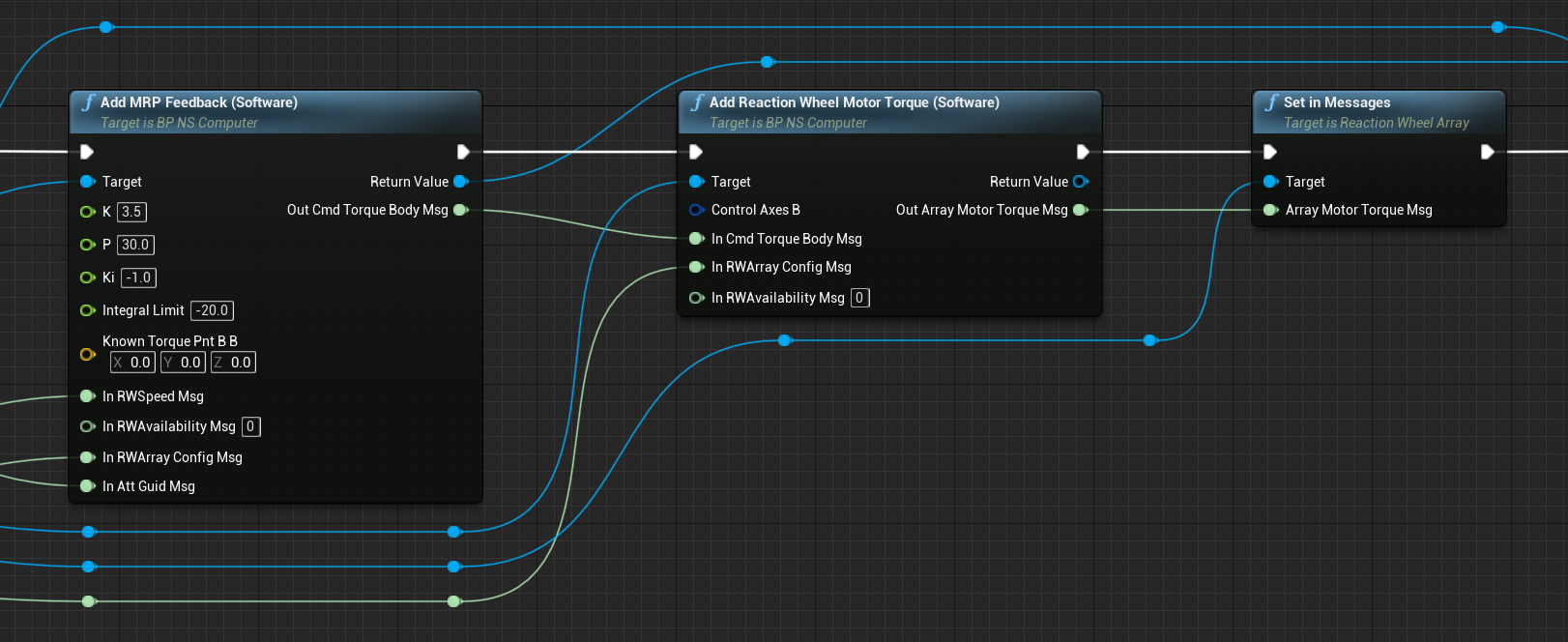Select blue reroute node nearest Set in Messages Target wire
Image resolution: width=1568 pixels, height=642 pixels.
point(1149,340)
